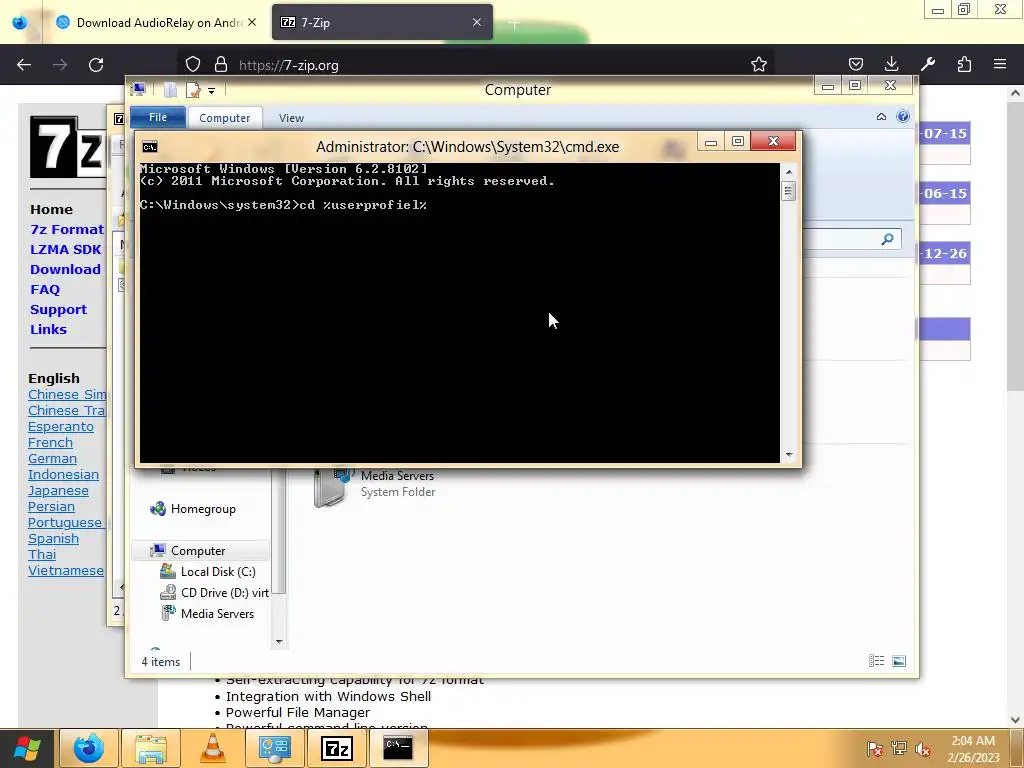Open the LZMA SDK link
The width and height of the screenshot is (1024, 768).
65,249
